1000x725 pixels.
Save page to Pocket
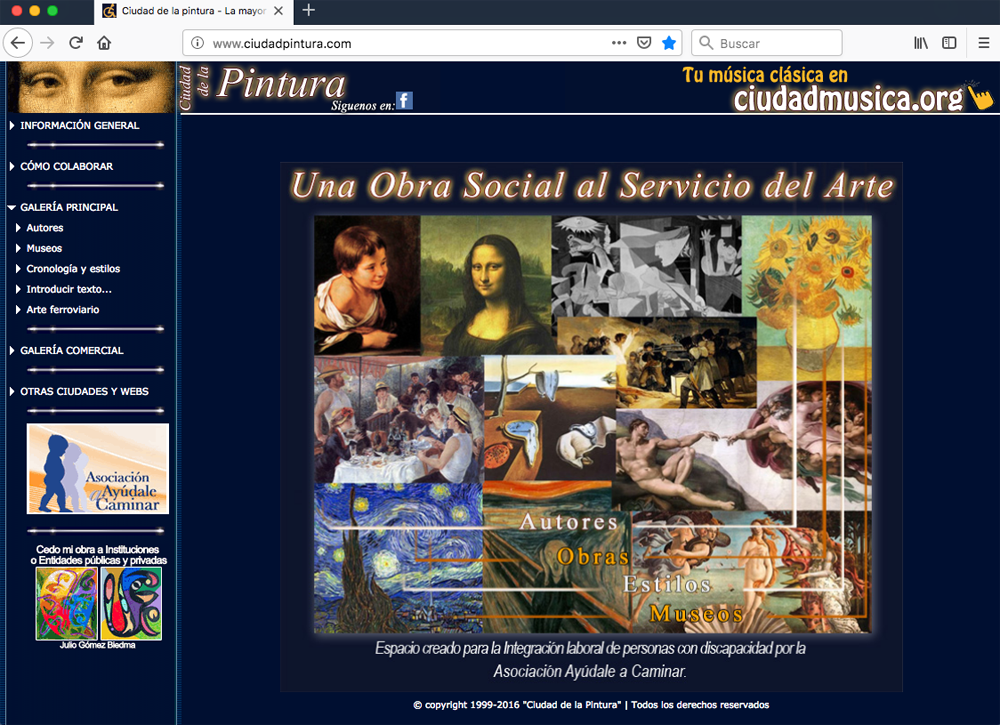pos(644,43)
